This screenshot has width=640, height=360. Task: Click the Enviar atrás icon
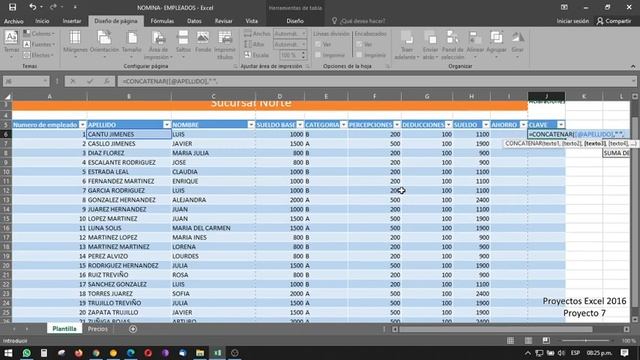click(x=430, y=45)
